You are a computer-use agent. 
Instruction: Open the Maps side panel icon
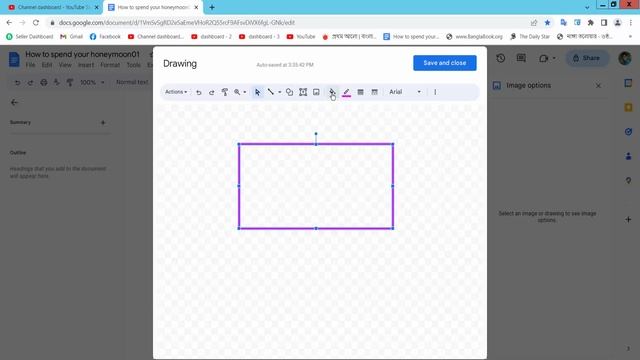click(x=628, y=180)
